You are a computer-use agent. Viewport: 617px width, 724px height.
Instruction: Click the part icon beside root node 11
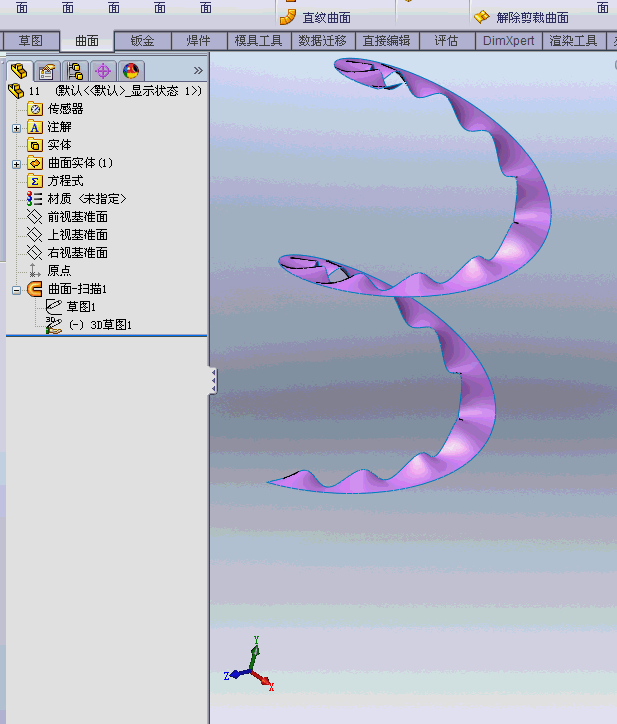point(16,91)
